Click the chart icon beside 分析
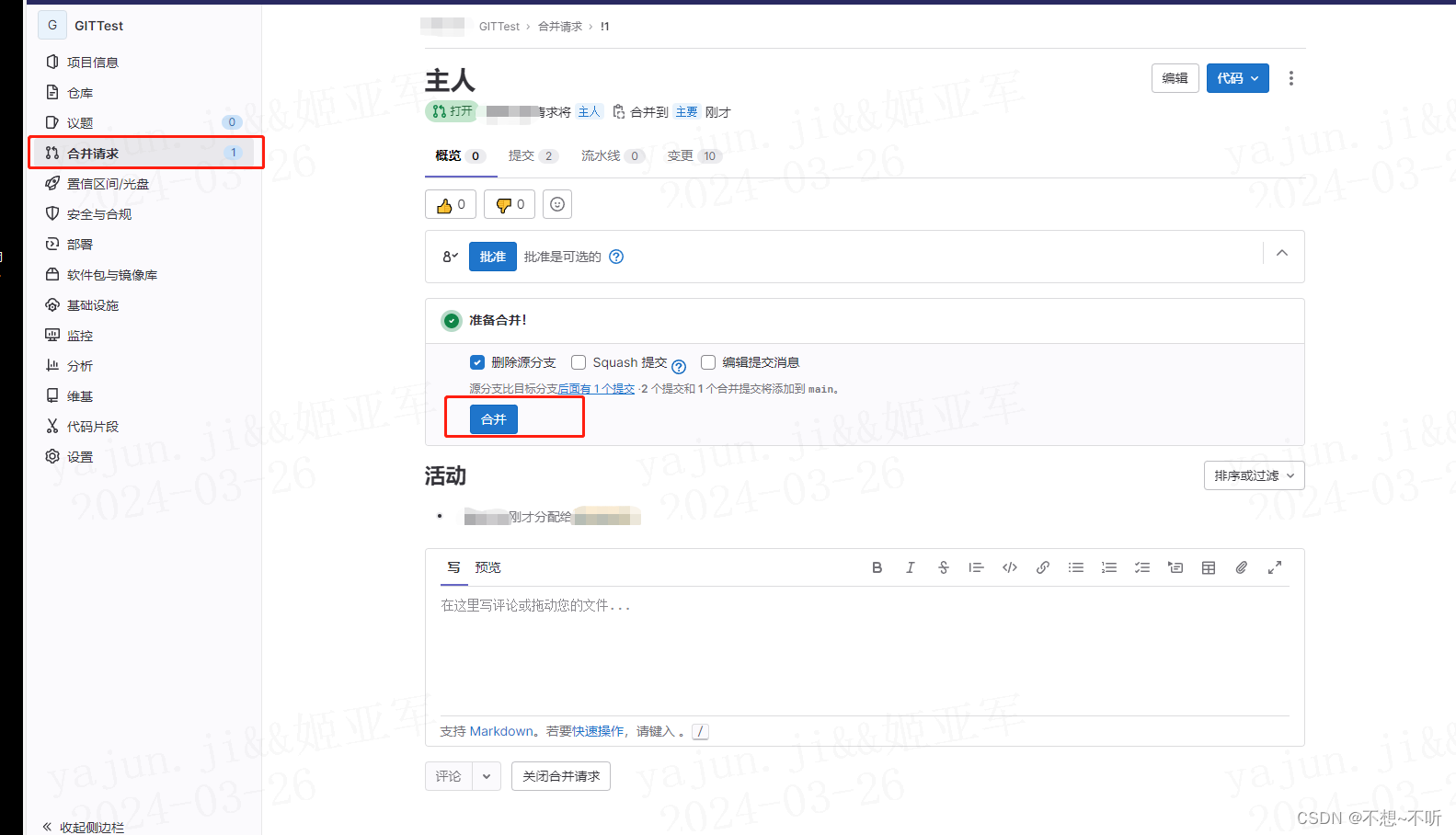This screenshot has height=835, width=1456. coord(52,366)
